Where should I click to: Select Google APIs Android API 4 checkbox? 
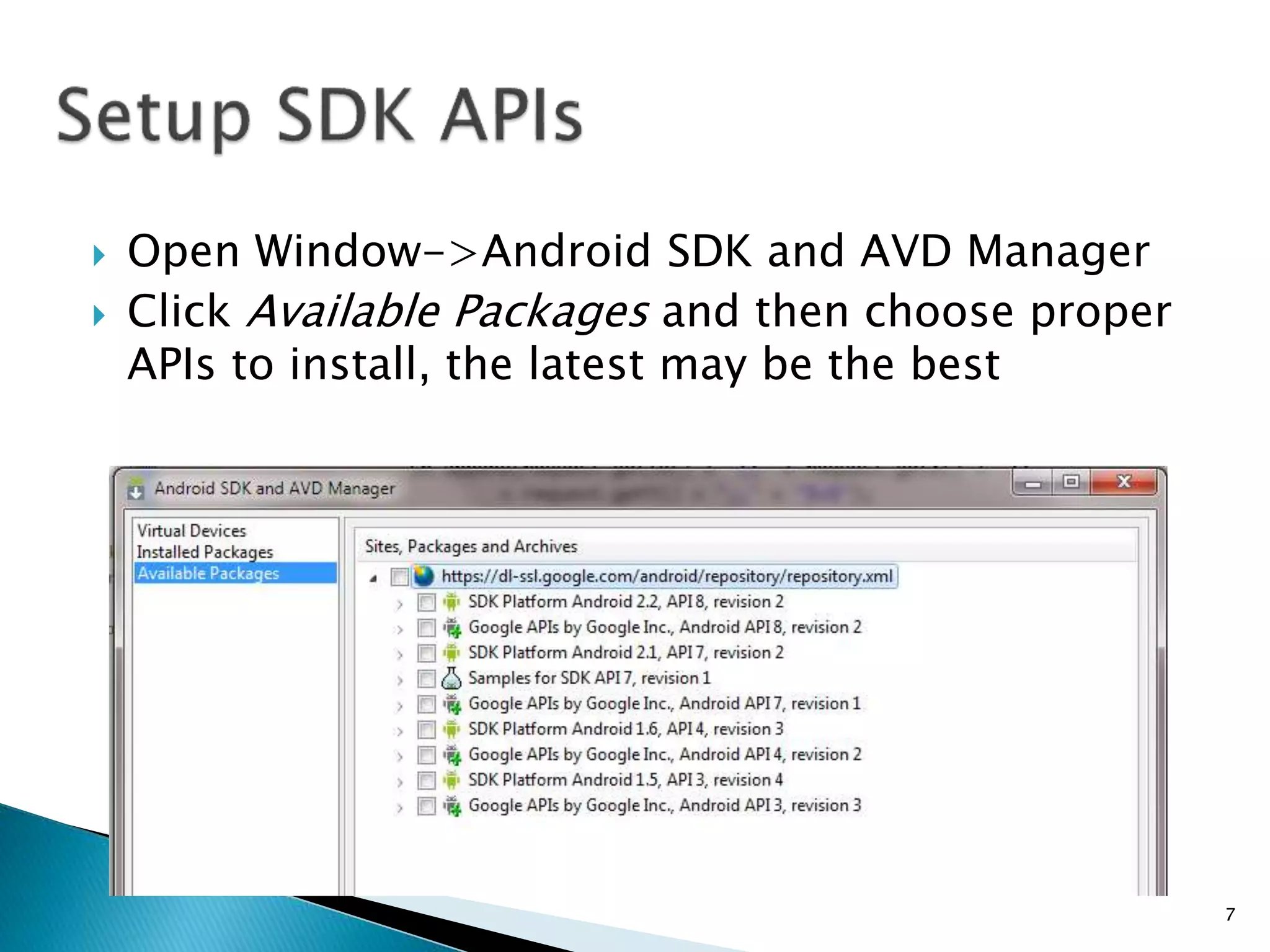point(426,755)
